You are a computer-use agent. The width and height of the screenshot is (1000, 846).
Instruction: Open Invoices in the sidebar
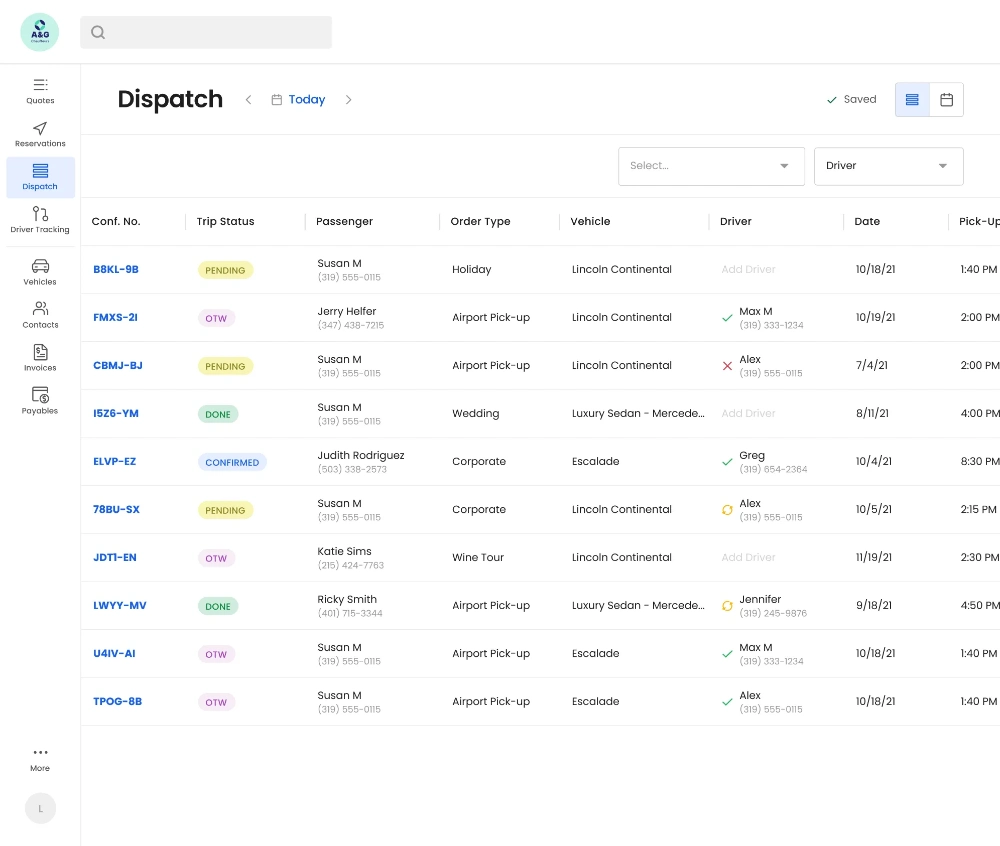tap(40, 358)
